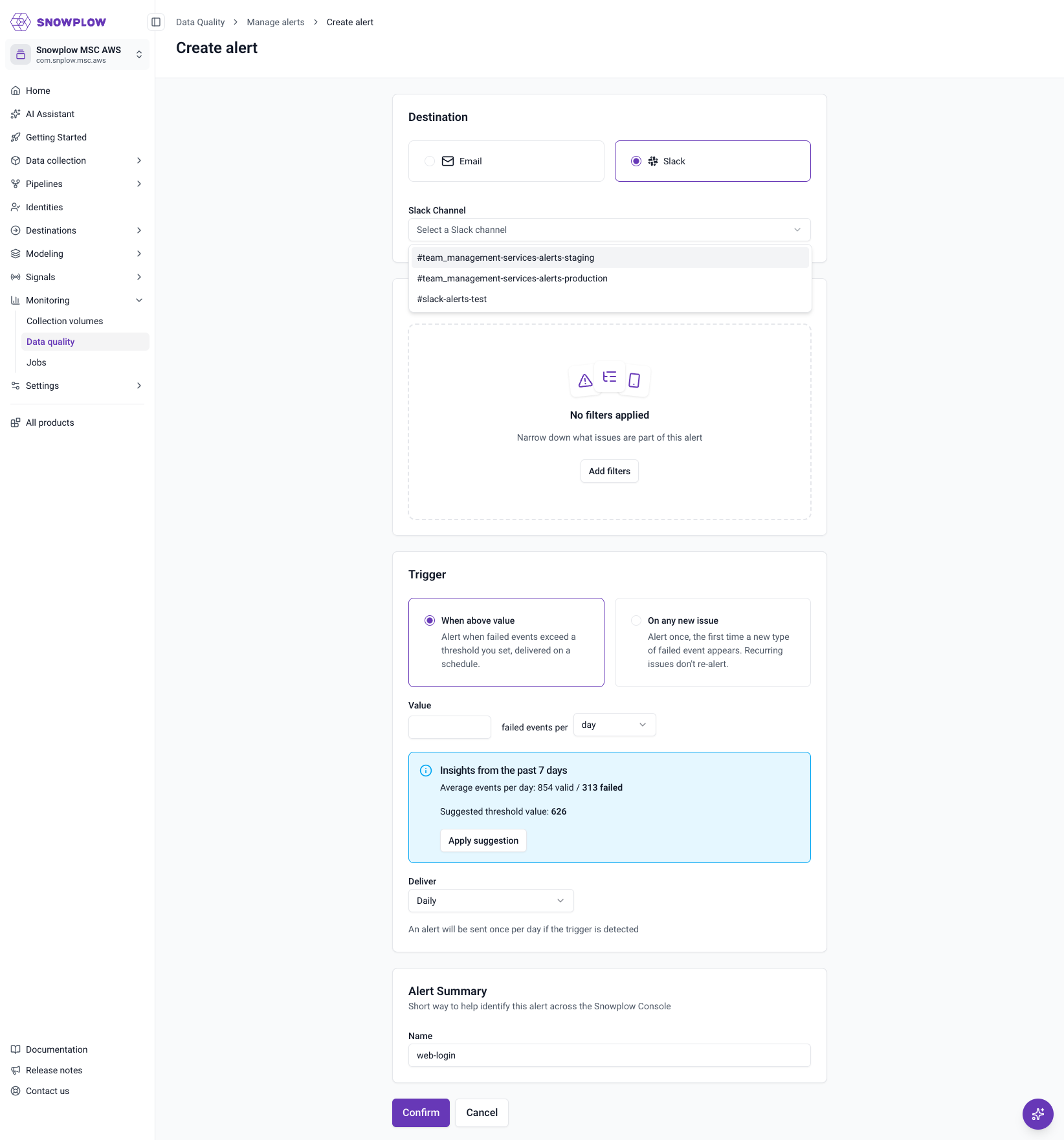Click the AI Assistant sparkle icon

(16, 114)
